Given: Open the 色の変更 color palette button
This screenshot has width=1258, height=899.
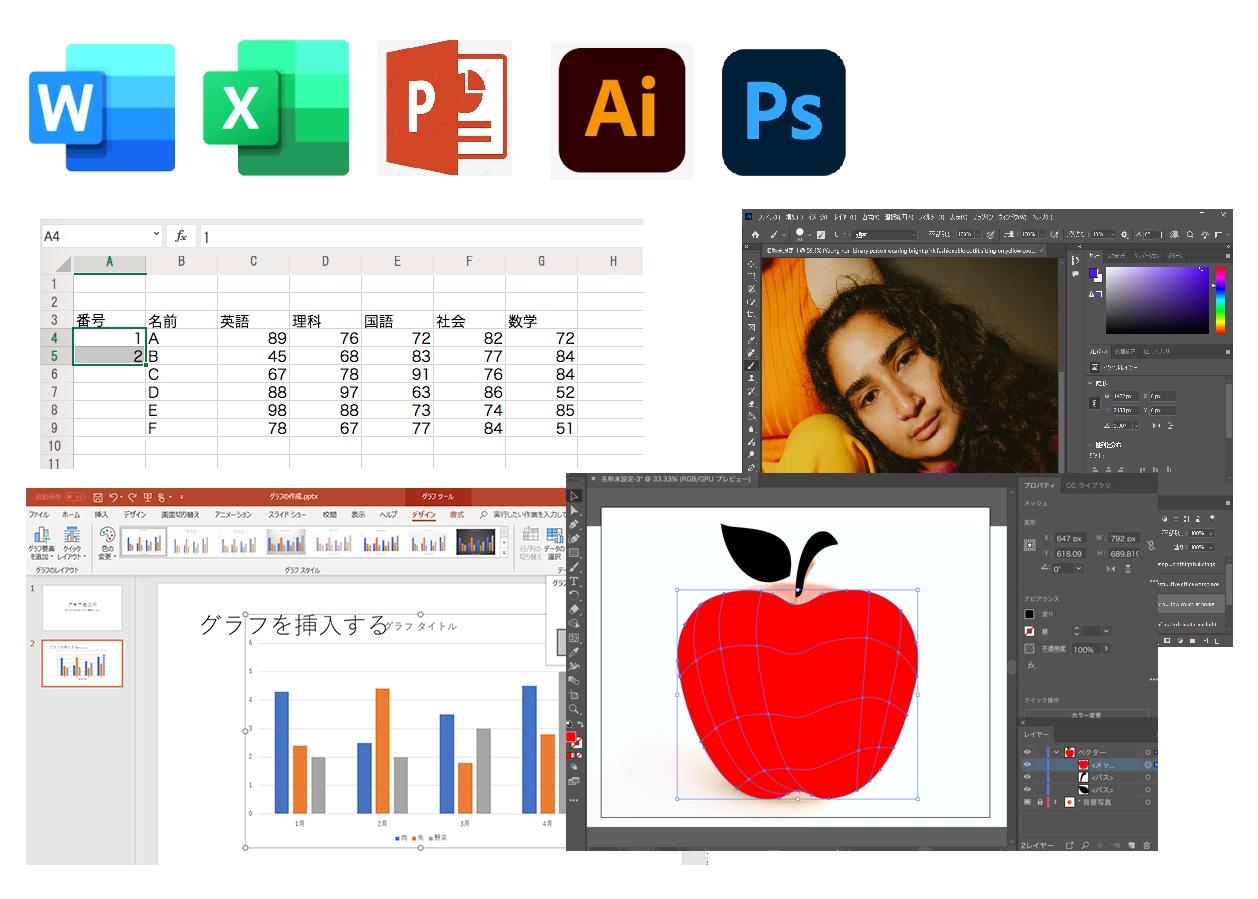Looking at the screenshot, I should [x=107, y=545].
